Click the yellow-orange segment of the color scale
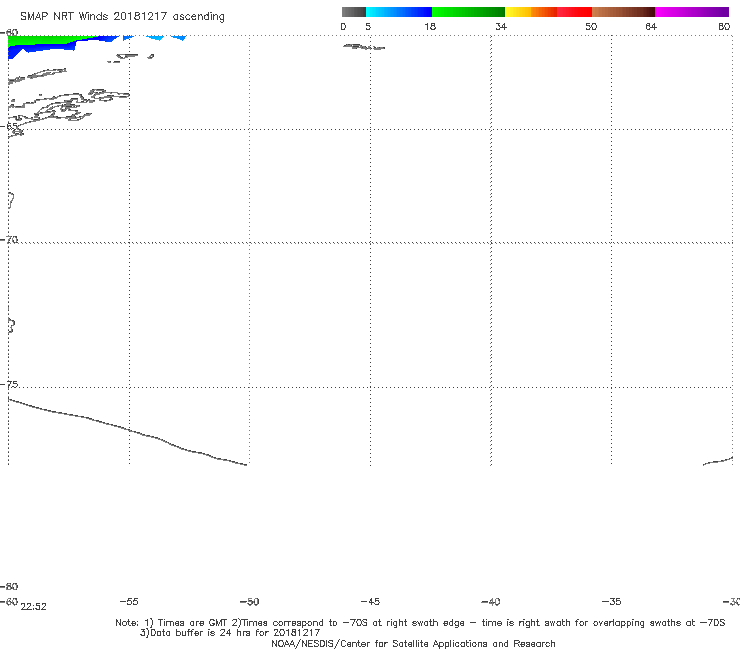 531,12
